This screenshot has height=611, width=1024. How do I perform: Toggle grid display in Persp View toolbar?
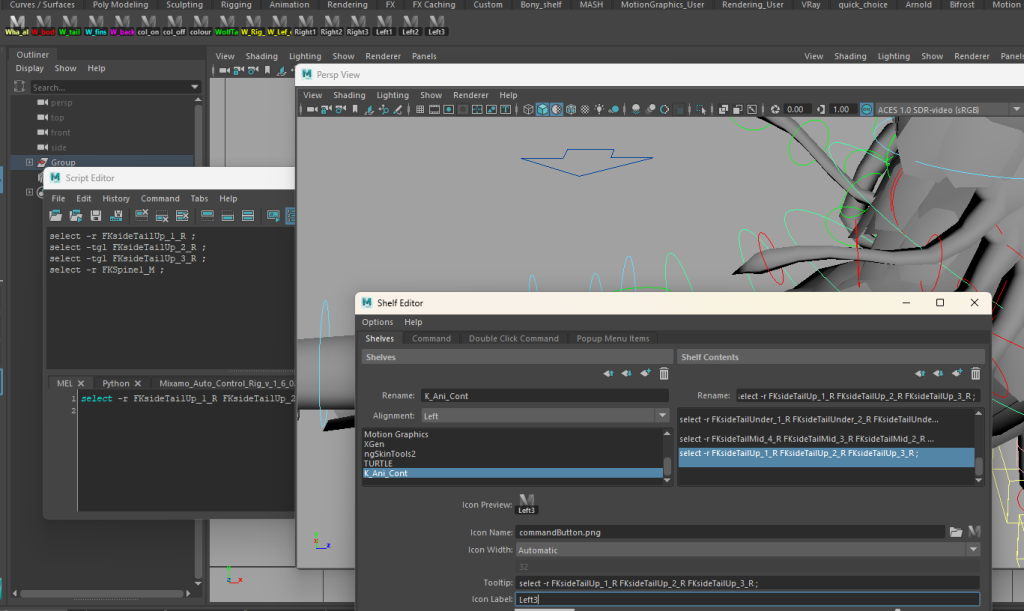pos(420,110)
